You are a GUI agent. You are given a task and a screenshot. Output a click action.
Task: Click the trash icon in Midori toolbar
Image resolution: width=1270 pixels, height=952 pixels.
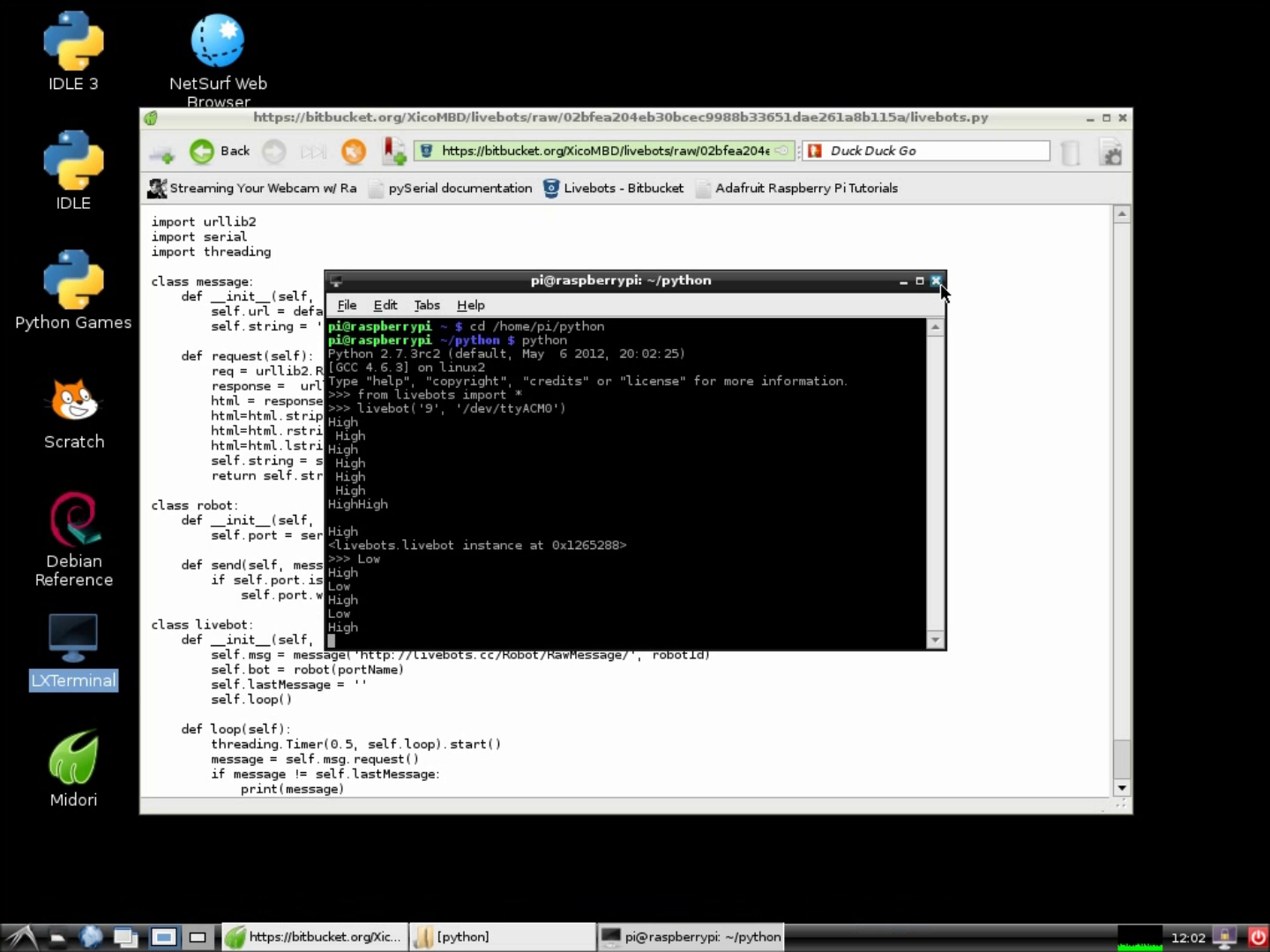(x=1070, y=152)
